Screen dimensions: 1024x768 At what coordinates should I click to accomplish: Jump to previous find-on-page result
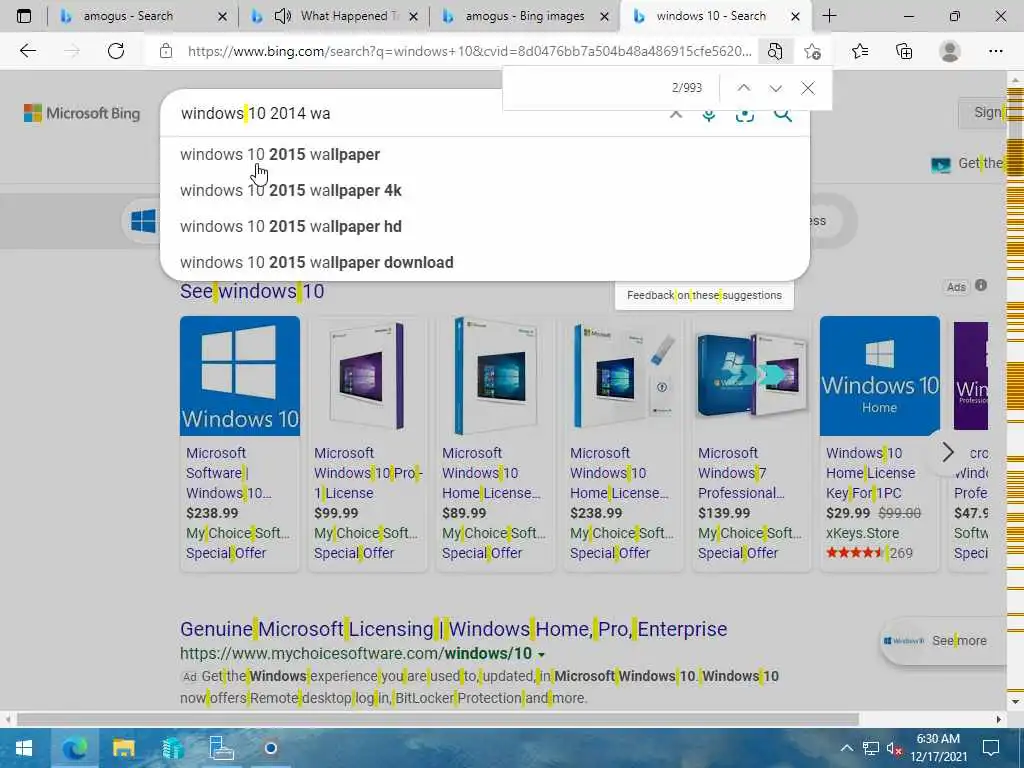pyautogui.click(x=744, y=88)
